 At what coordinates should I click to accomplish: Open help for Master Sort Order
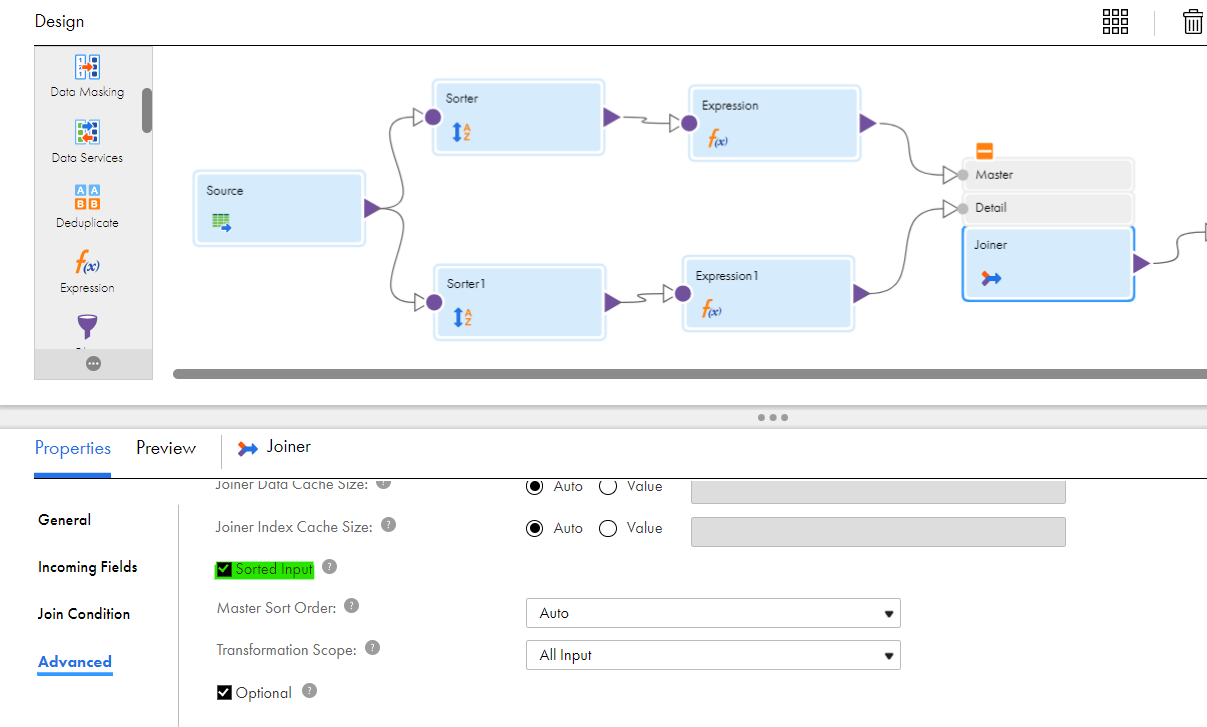[351, 606]
